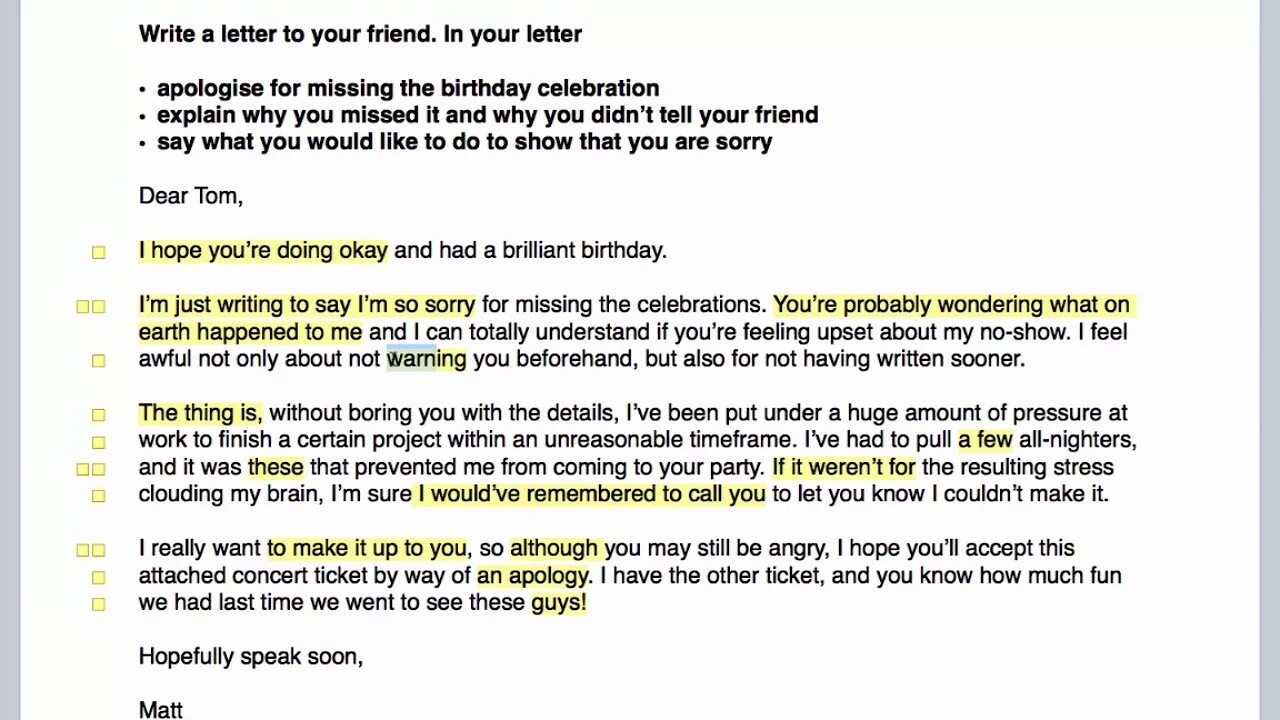Click leftmost marker beside "and it was these" line
Image resolution: width=1280 pixels, height=720 pixels.
point(83,468)
